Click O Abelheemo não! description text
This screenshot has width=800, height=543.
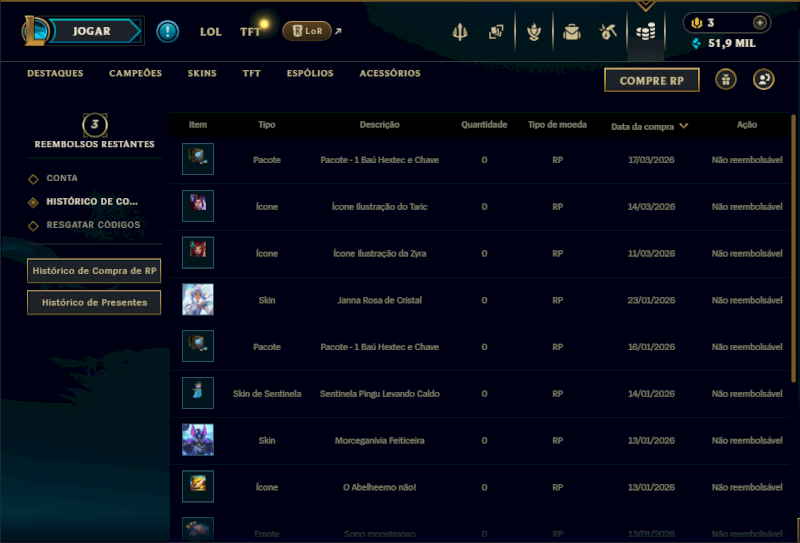(x=380, y=487)
